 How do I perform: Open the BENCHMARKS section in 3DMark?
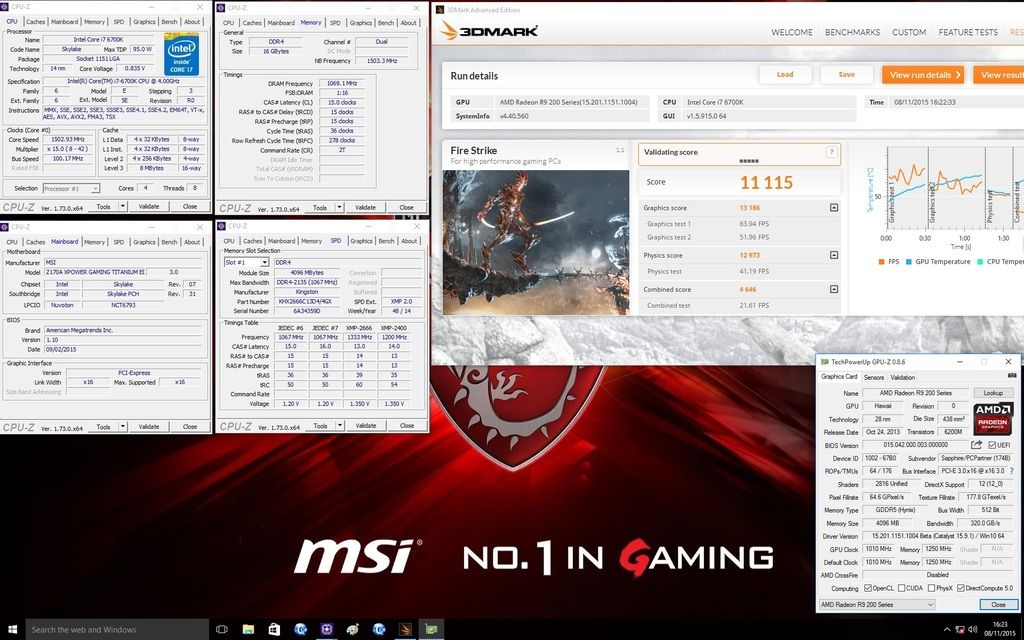pyautogui.click(x=852, y=32)
